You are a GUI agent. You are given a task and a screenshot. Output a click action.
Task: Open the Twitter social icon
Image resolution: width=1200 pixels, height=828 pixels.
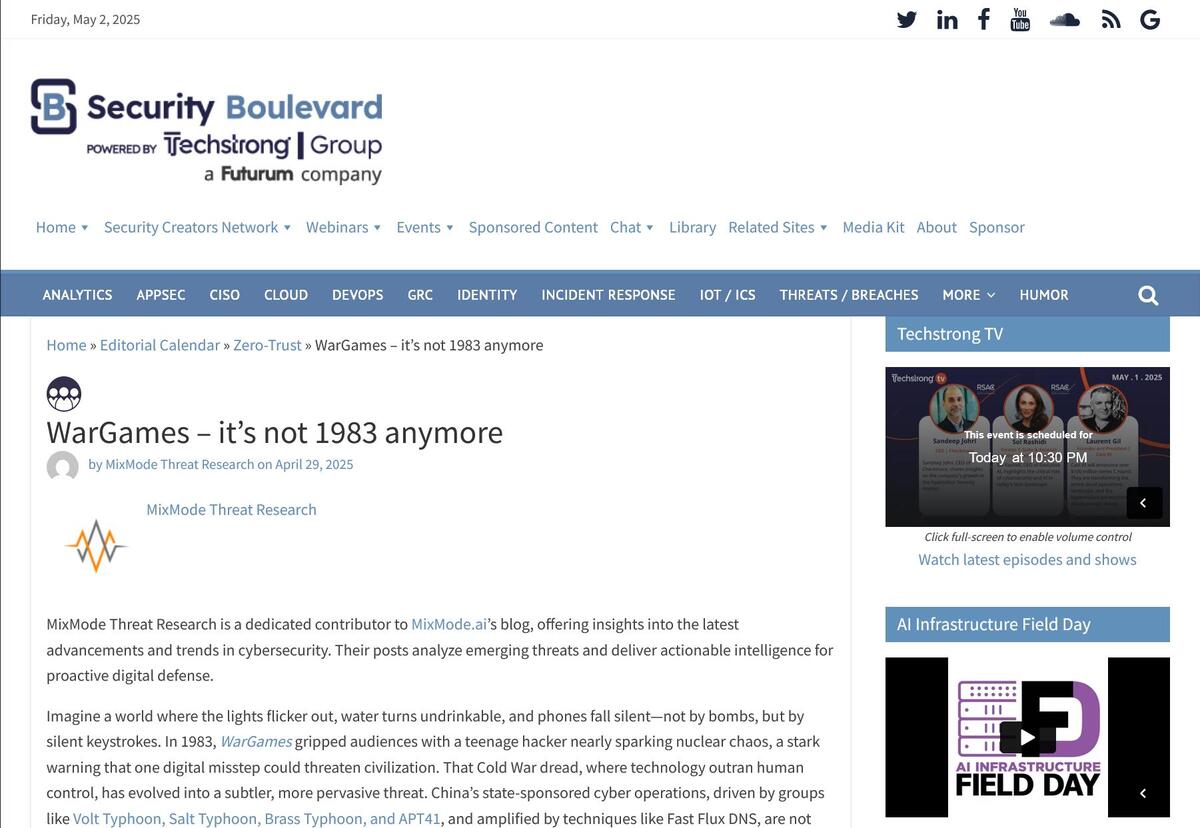tap(906, 19)
